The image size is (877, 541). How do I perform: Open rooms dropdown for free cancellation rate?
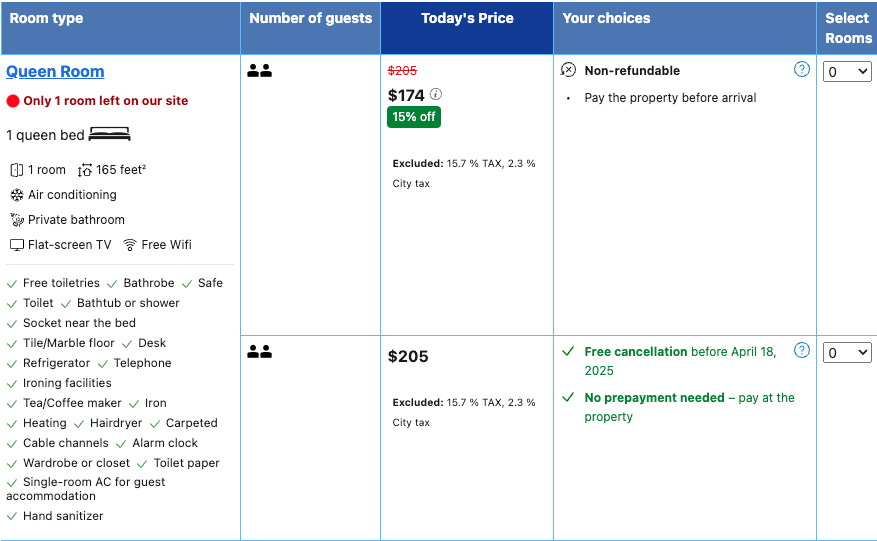(847, 352)
